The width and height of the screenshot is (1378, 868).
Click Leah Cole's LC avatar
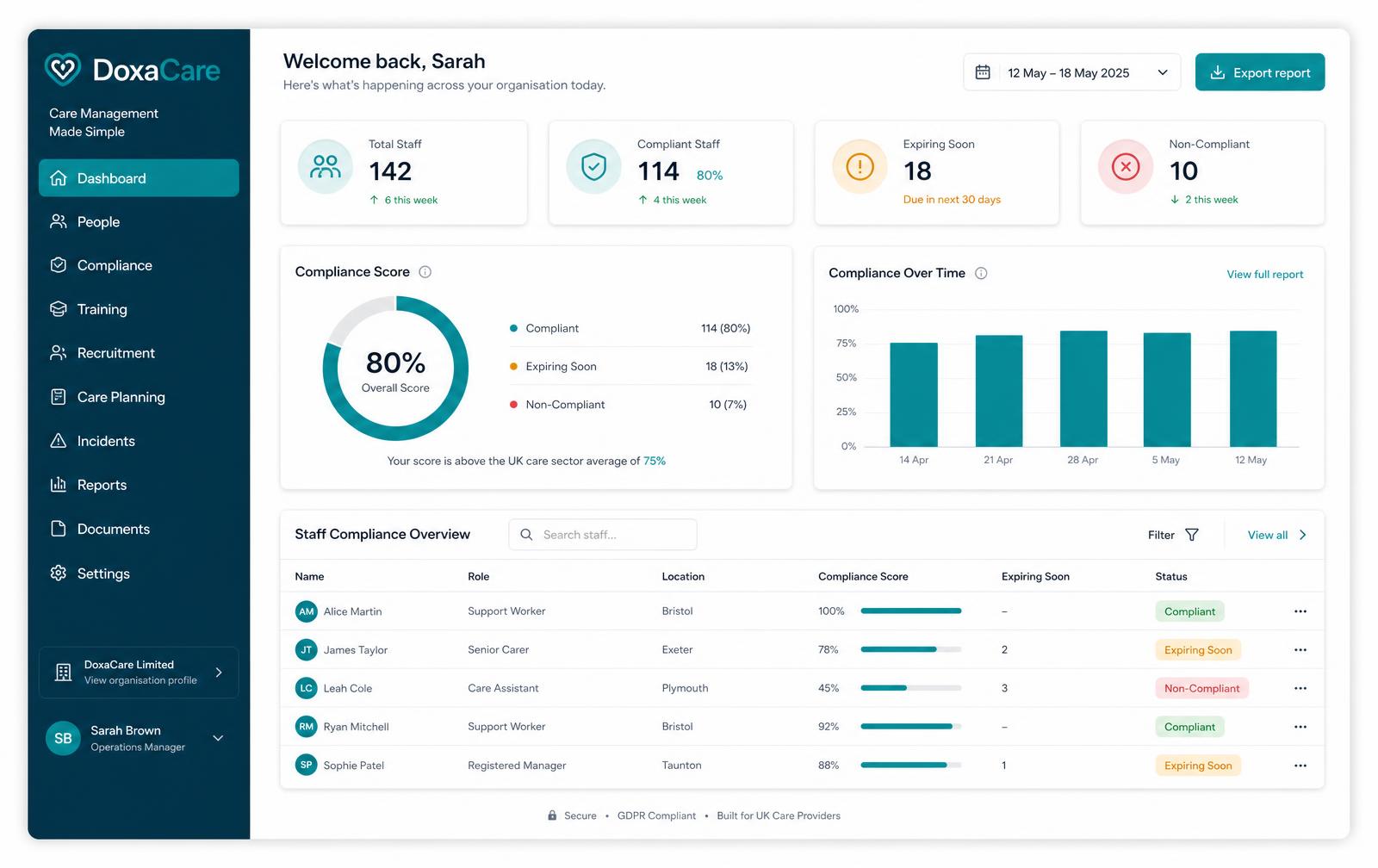point(307,688)
